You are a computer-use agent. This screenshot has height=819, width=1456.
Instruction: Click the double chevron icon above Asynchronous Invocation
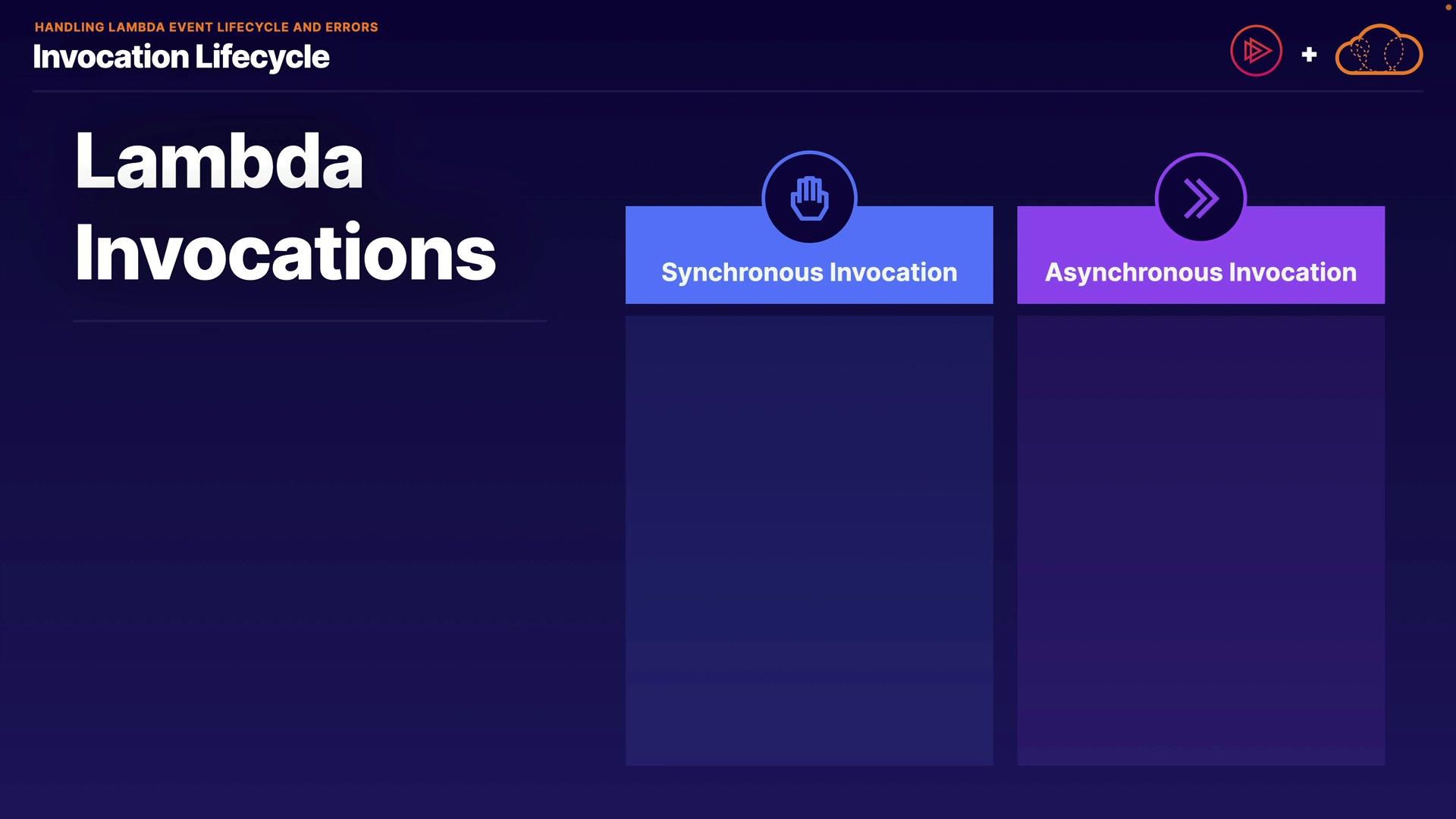[x=1200, y=198]
